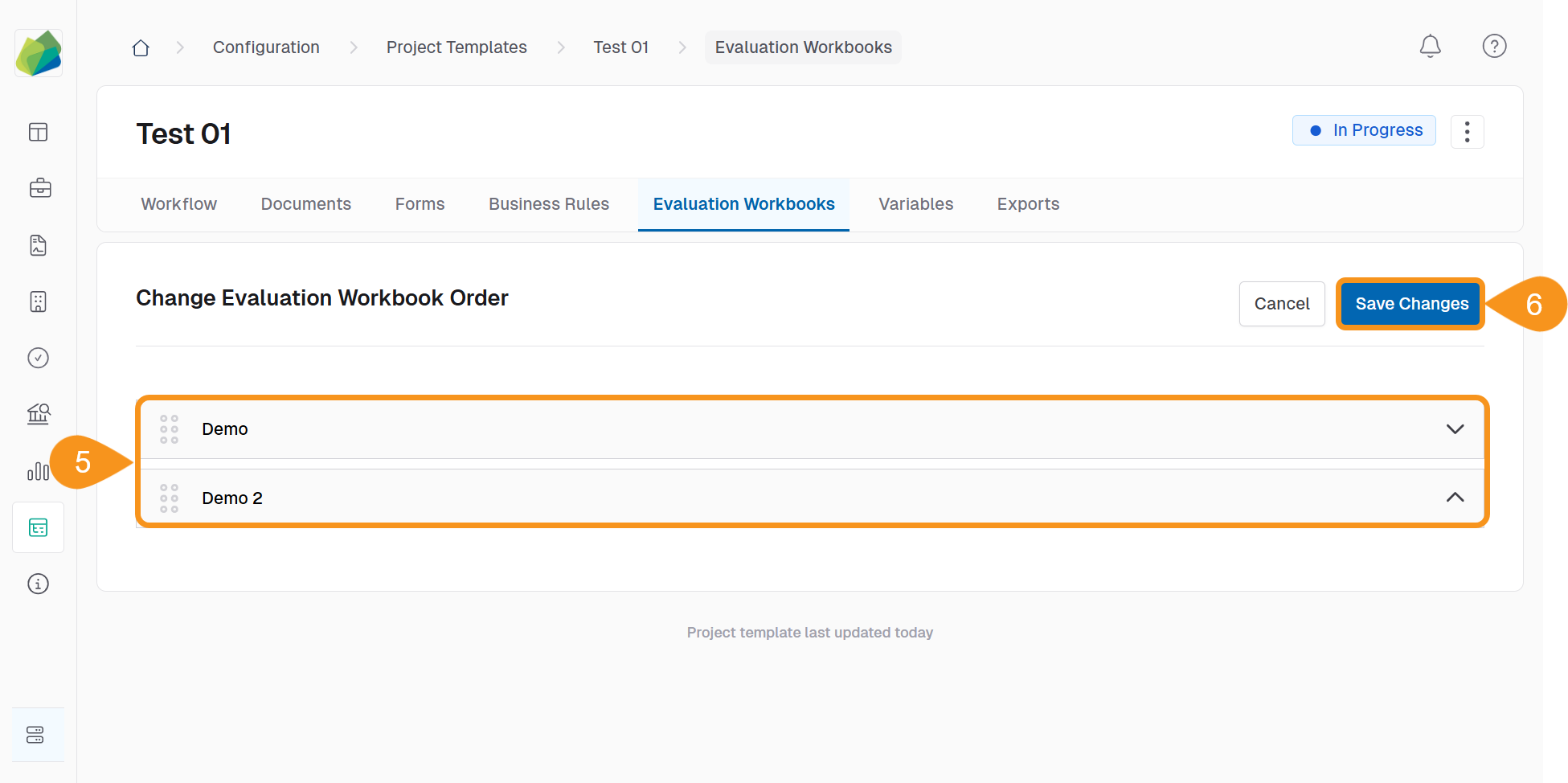
Task: Expand the Demo workbook row
Action: (x=1455, y=428)
